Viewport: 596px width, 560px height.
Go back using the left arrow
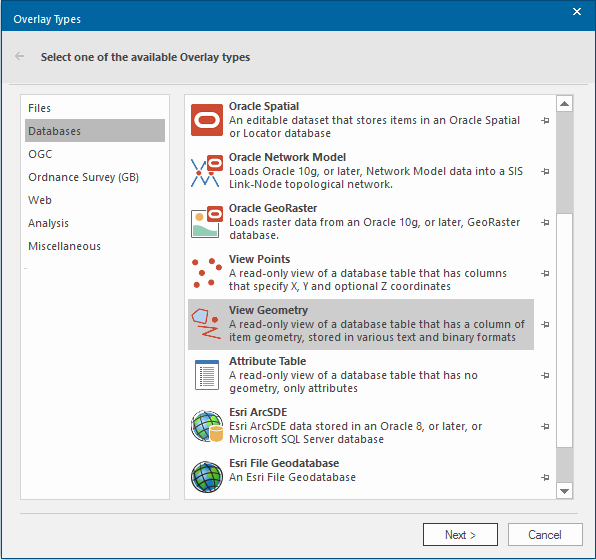(19, 57)
